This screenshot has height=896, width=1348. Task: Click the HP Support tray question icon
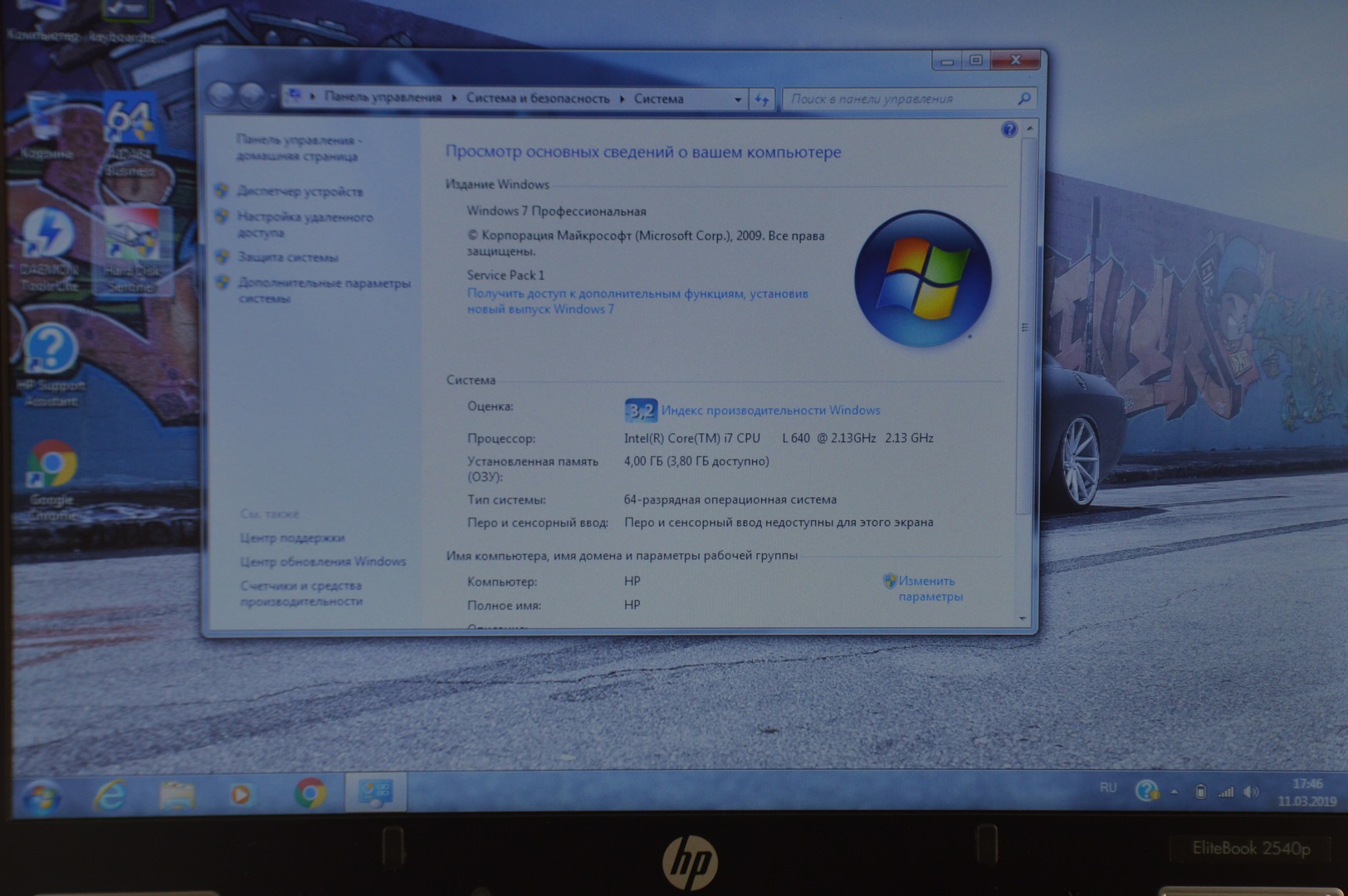coord(1147,791)
